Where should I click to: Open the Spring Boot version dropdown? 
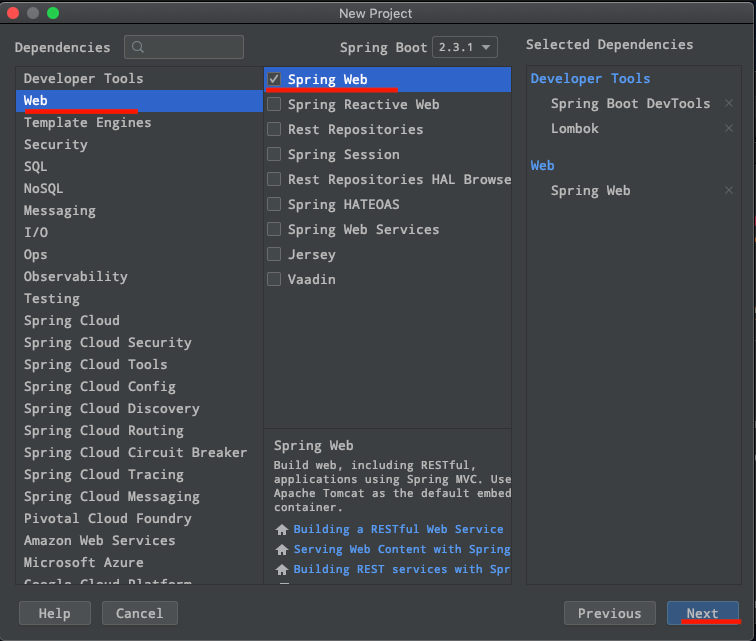[x=465, y=47]
